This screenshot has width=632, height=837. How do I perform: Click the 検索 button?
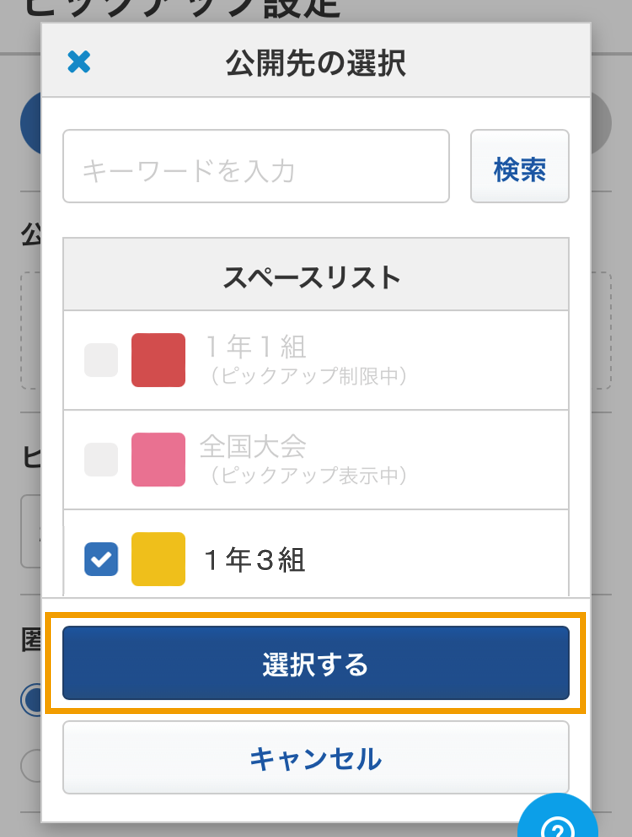520,166
